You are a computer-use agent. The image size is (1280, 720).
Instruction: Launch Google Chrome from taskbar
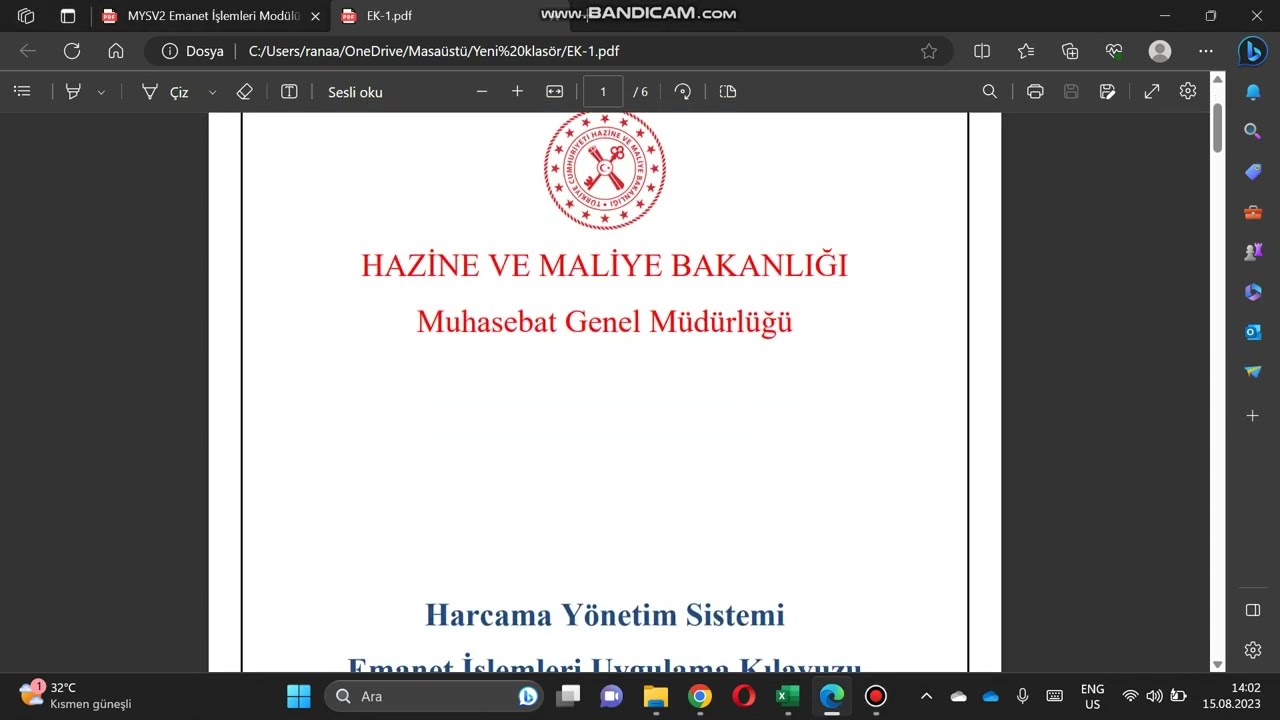tap(700, 696)
